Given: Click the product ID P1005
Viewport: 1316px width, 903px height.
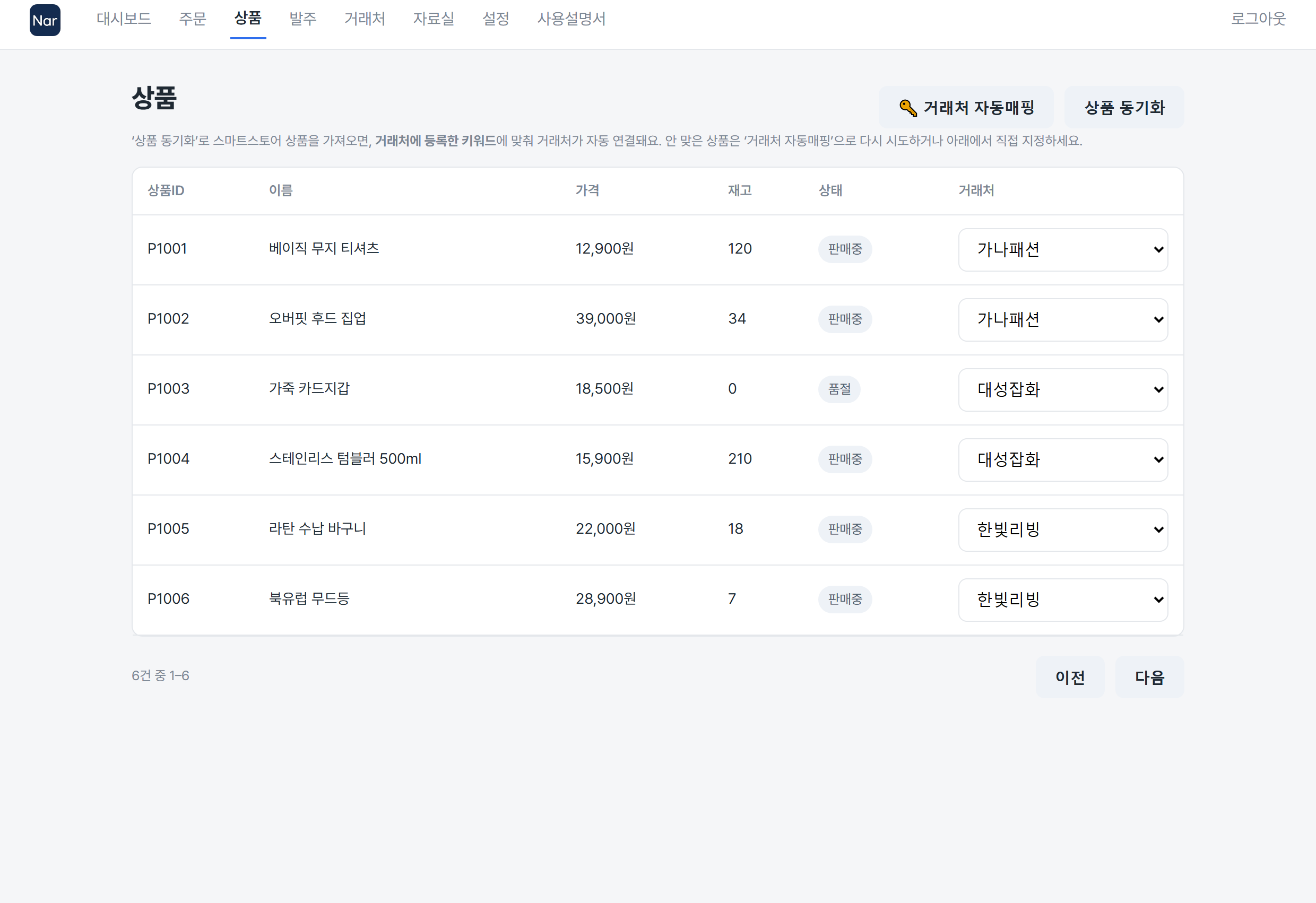Looking at the screenshot, I should 168,529.
